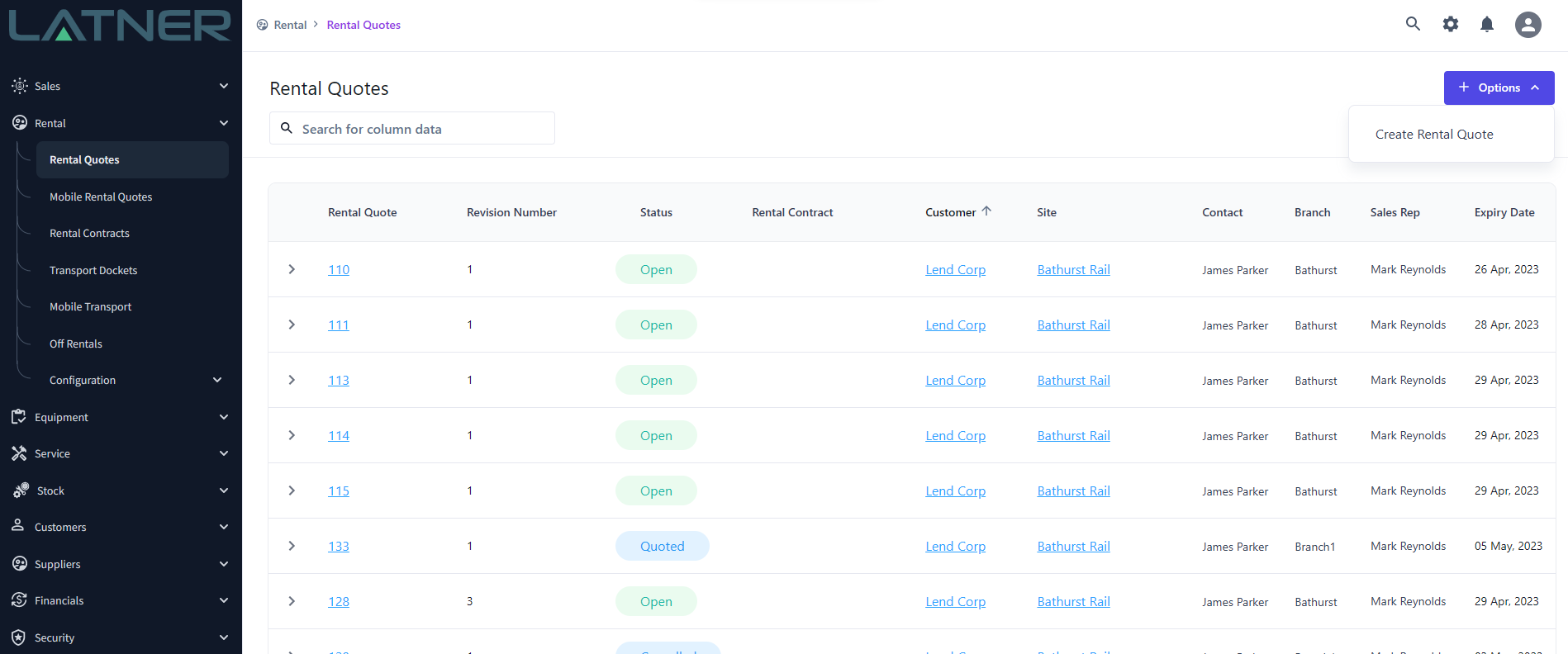Open Bathurst Rail site link for quote 111
This screenshot has width=1568, height=654.
(1073, 325)
